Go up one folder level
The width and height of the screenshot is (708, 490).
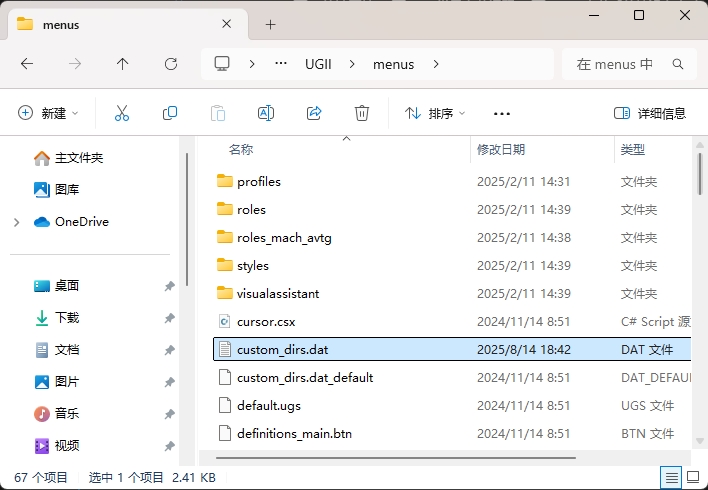(x=123, y=64)
